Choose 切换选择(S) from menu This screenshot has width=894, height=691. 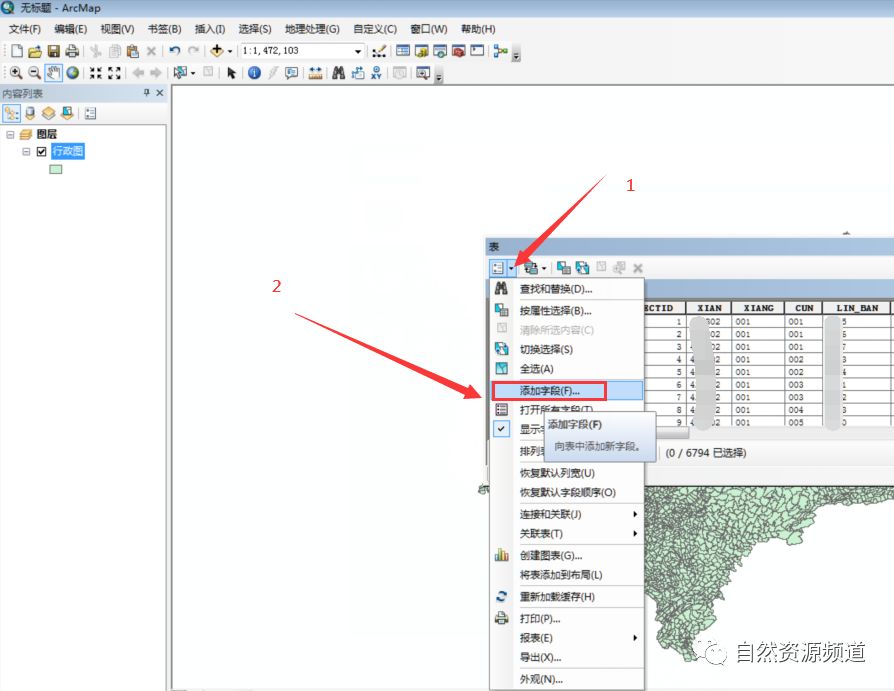[x=567, y=349]
